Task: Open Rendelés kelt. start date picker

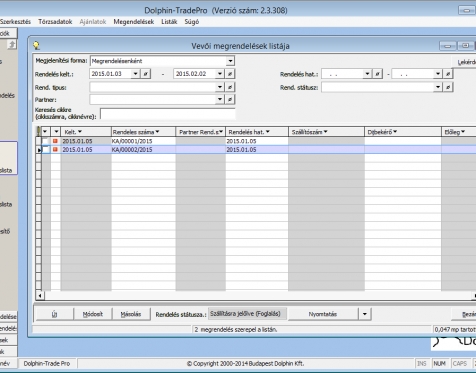Action: click(x=135, y=74)
